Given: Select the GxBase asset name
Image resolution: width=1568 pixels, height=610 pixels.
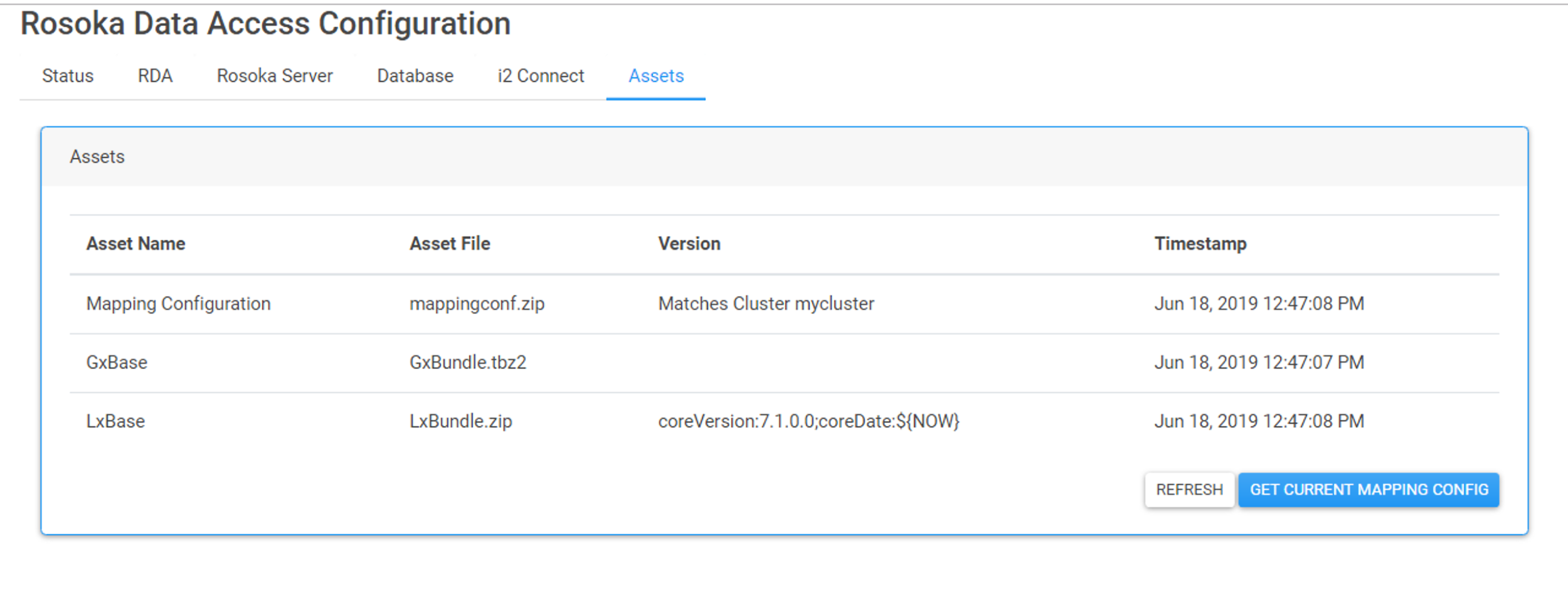Looking at the screenshot, I should [x=117, y=362].
